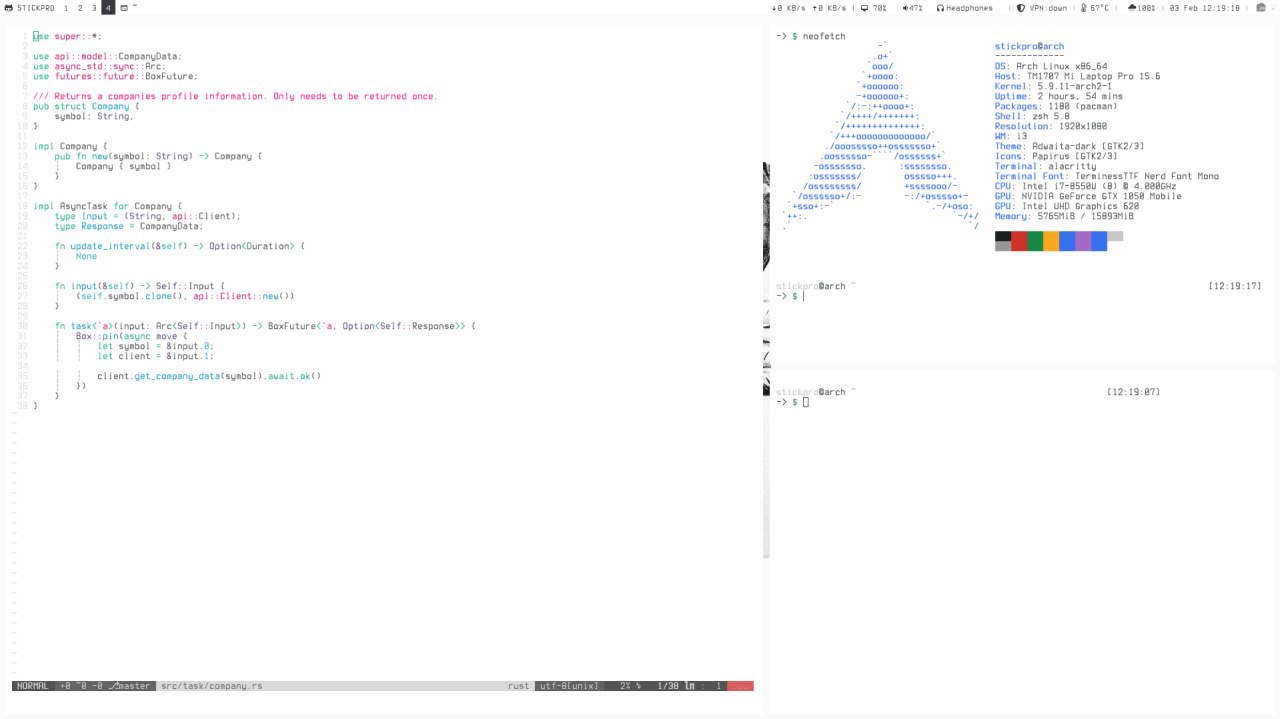The width and height of the screenshot is (1280, 719).
Task: Click the speaker volume 47% icon
Action: (905, 8)
